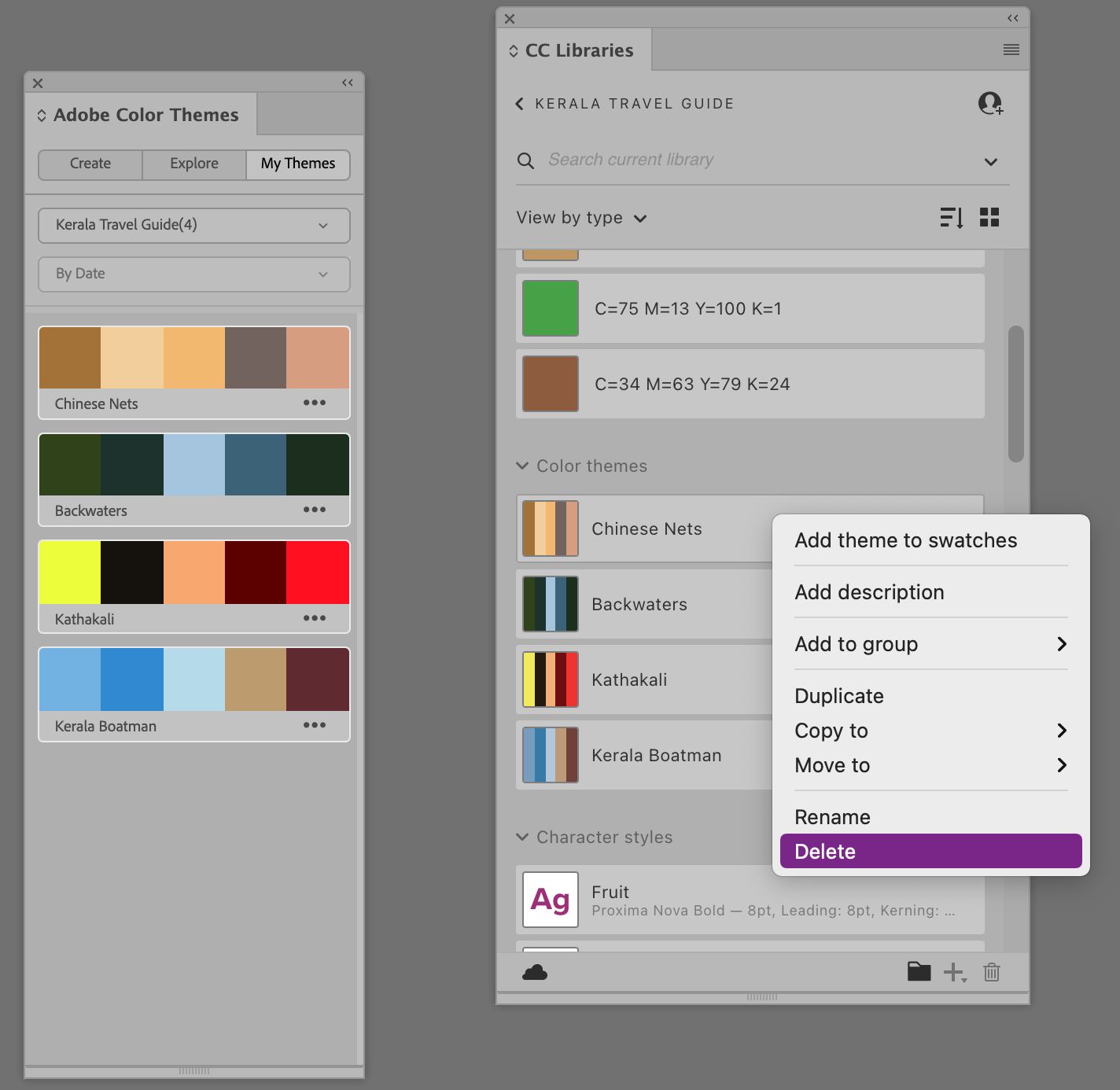The height and width of the screenshot is (1090, 1120).
Task: Open the CC Libraries panel menu icon
Action: (1011, 50)
